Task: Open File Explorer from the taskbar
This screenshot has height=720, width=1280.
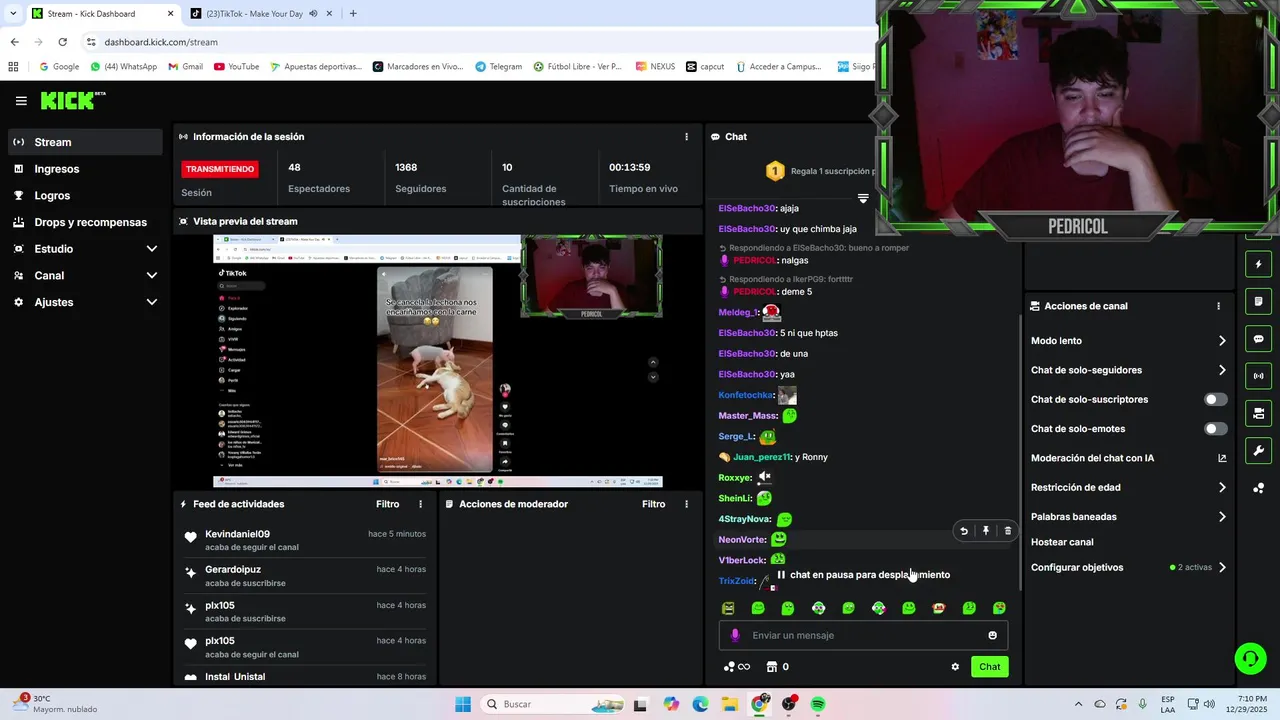Action: point(730,704)
